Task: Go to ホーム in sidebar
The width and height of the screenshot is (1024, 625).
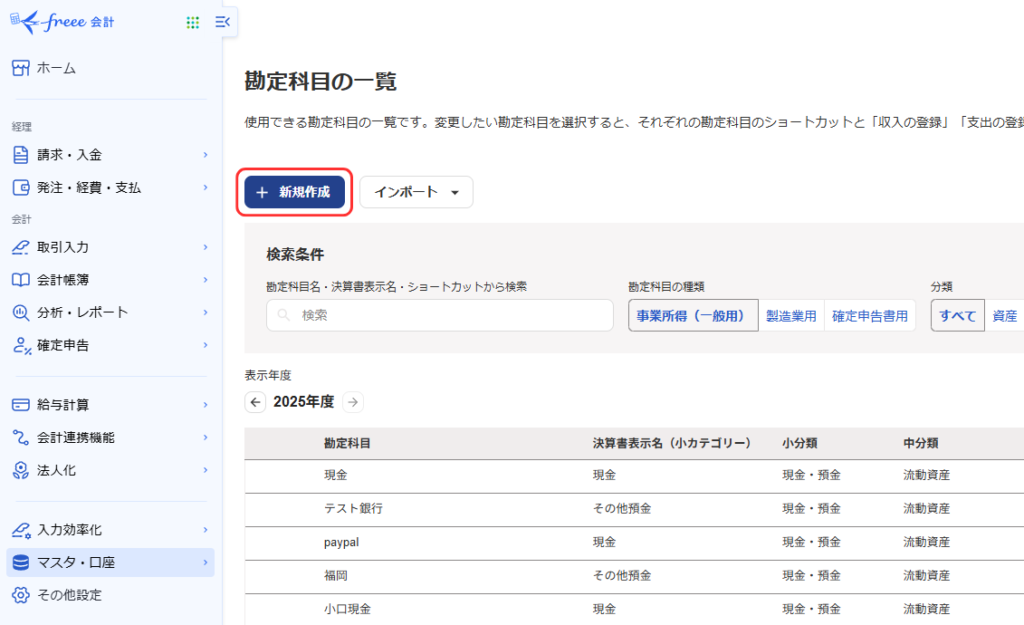Action: click(x=56, y=68)
